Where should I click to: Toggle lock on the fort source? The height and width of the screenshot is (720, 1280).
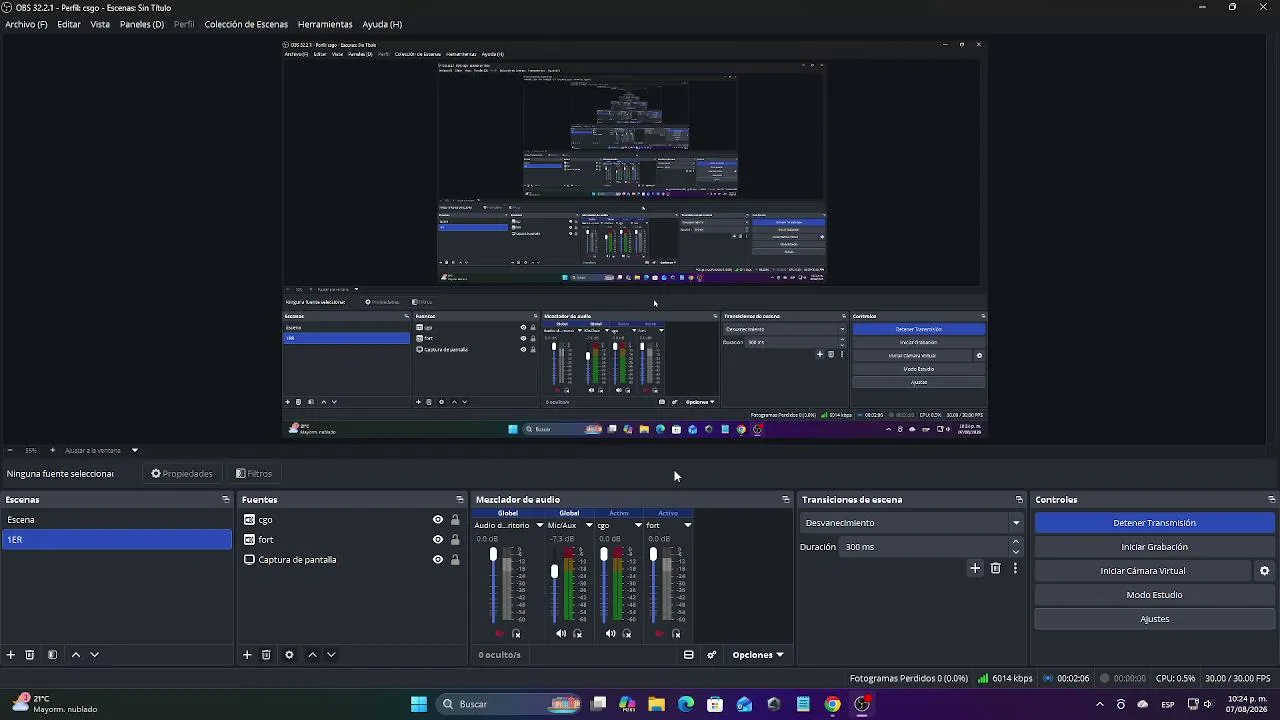tap(455, 540)
